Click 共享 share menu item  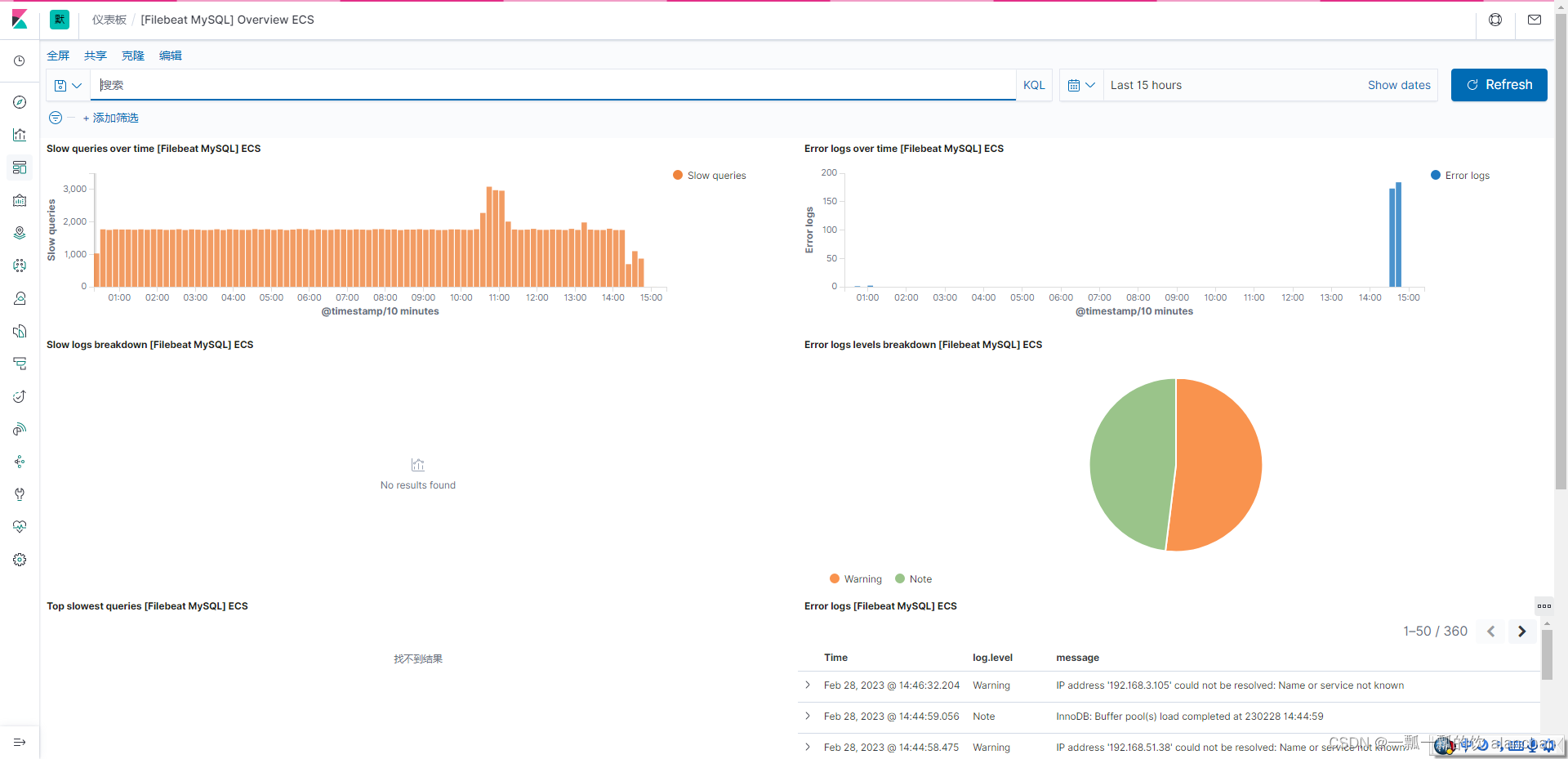(x=96, y=56)
